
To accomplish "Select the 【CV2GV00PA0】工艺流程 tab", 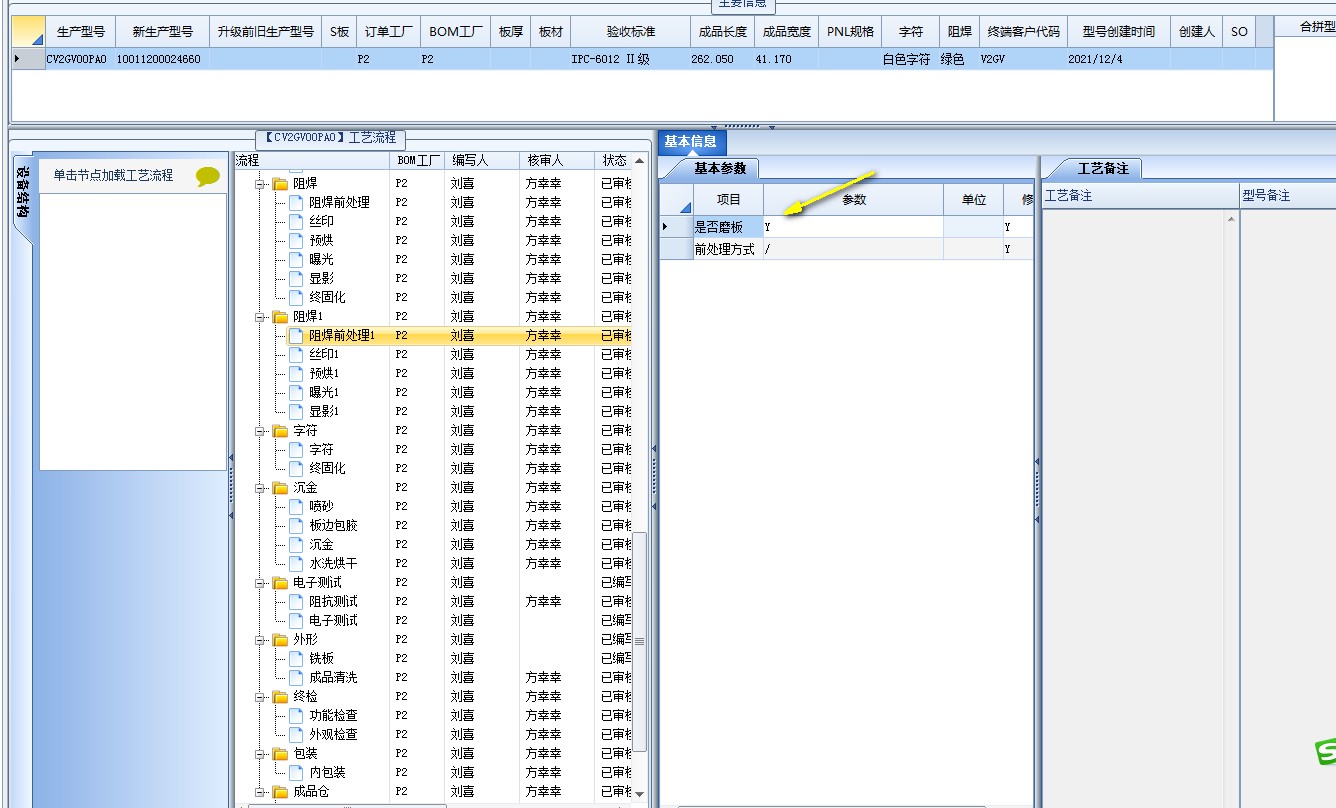I will [331, 138].
